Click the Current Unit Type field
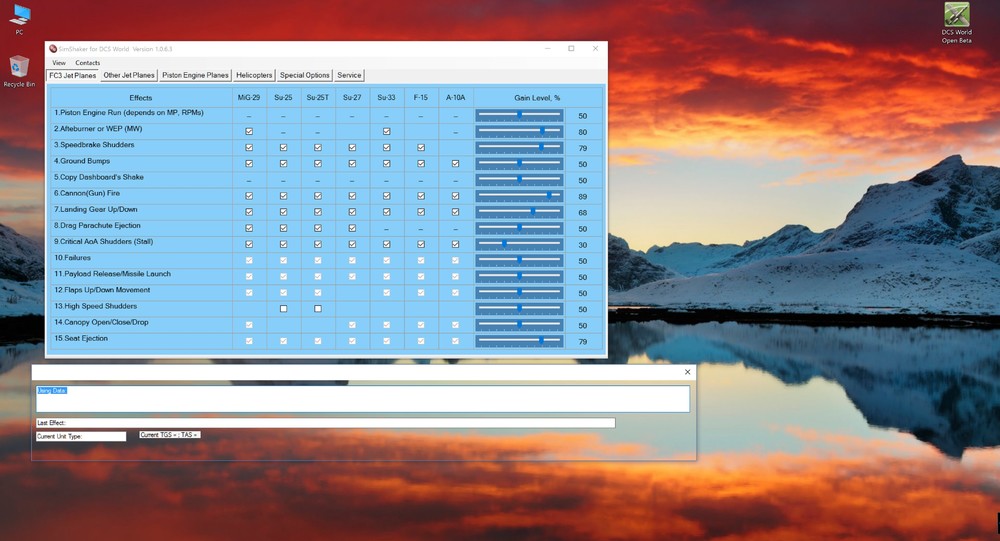The image size is (1000, 541). point(81,436)
